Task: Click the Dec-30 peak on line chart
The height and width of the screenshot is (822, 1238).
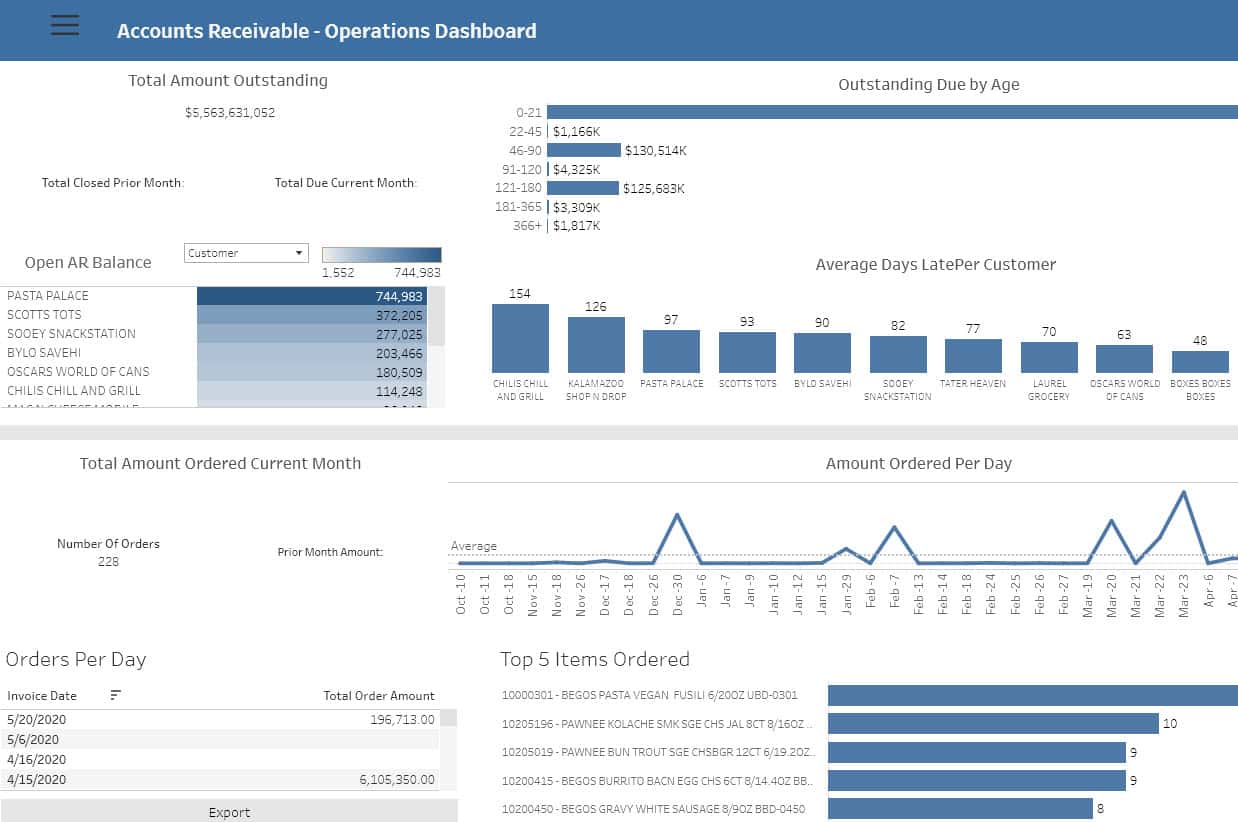Action: pos(678,515)
